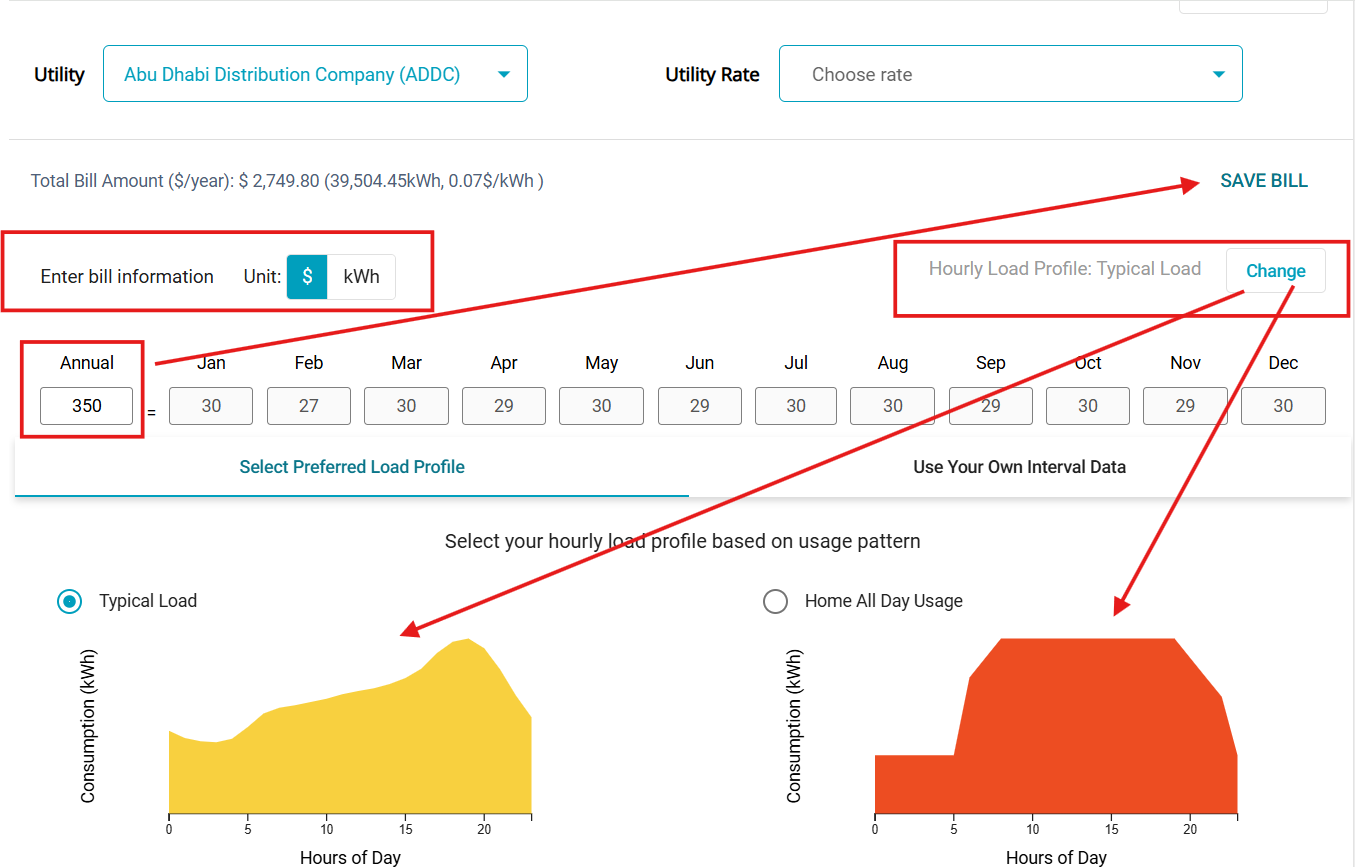
Task: Click the Feb bill input field
Action: [x=309, y=406]
